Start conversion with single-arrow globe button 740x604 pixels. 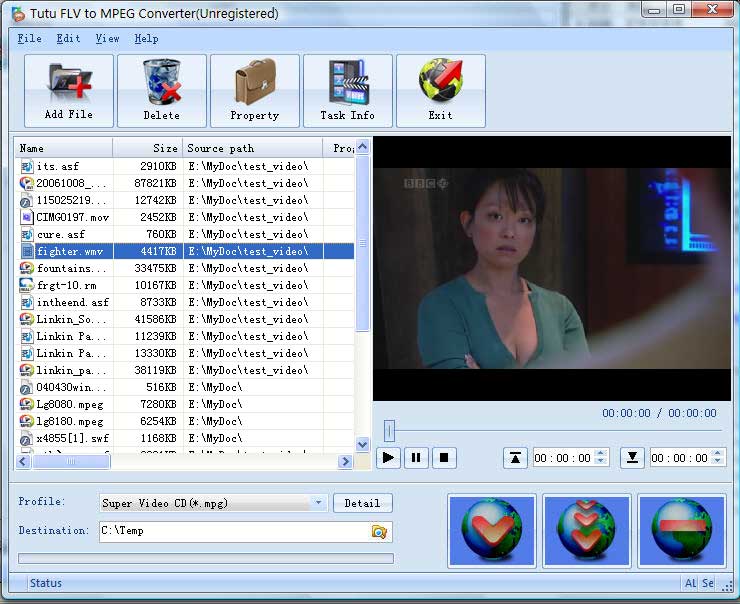(x=492, y=530)
